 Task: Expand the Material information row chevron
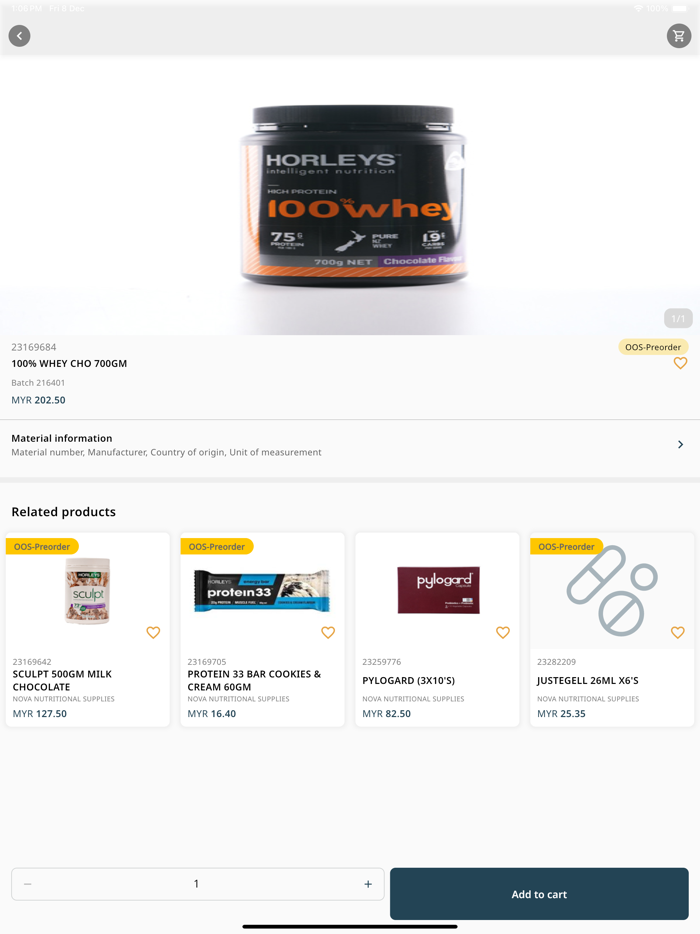[680, 444]
